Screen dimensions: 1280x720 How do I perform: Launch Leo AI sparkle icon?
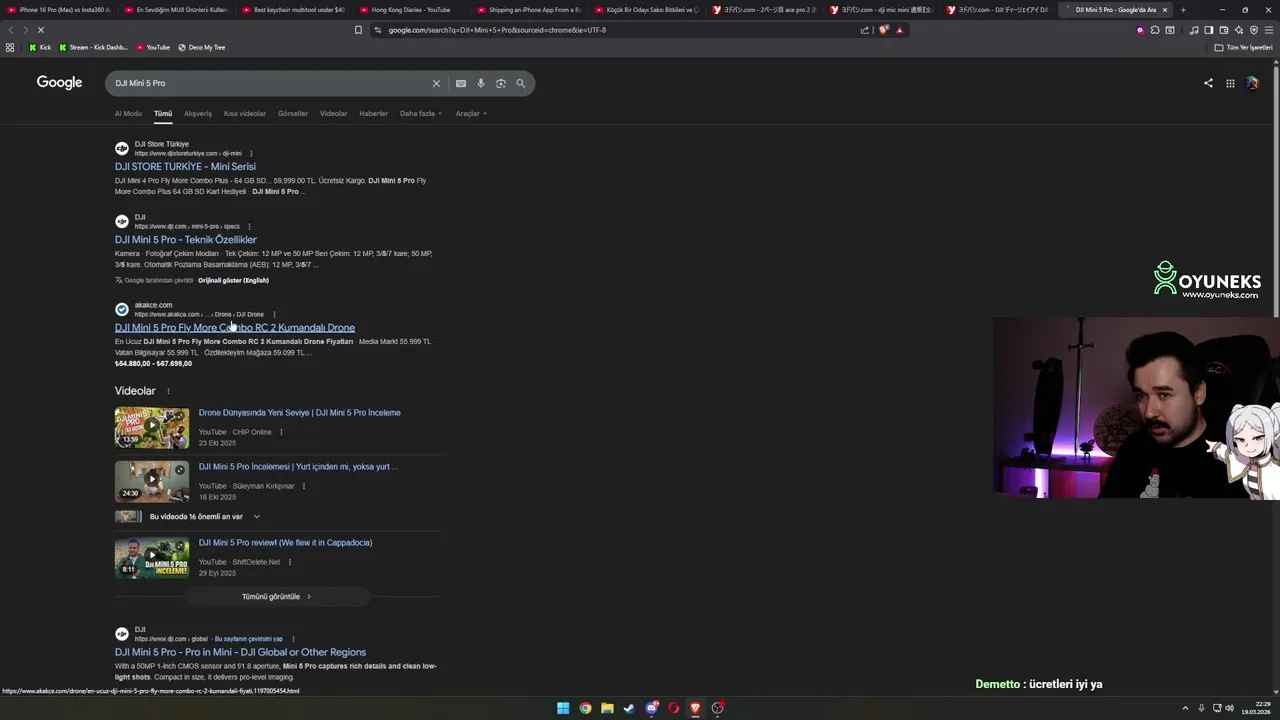(1238, 30)
